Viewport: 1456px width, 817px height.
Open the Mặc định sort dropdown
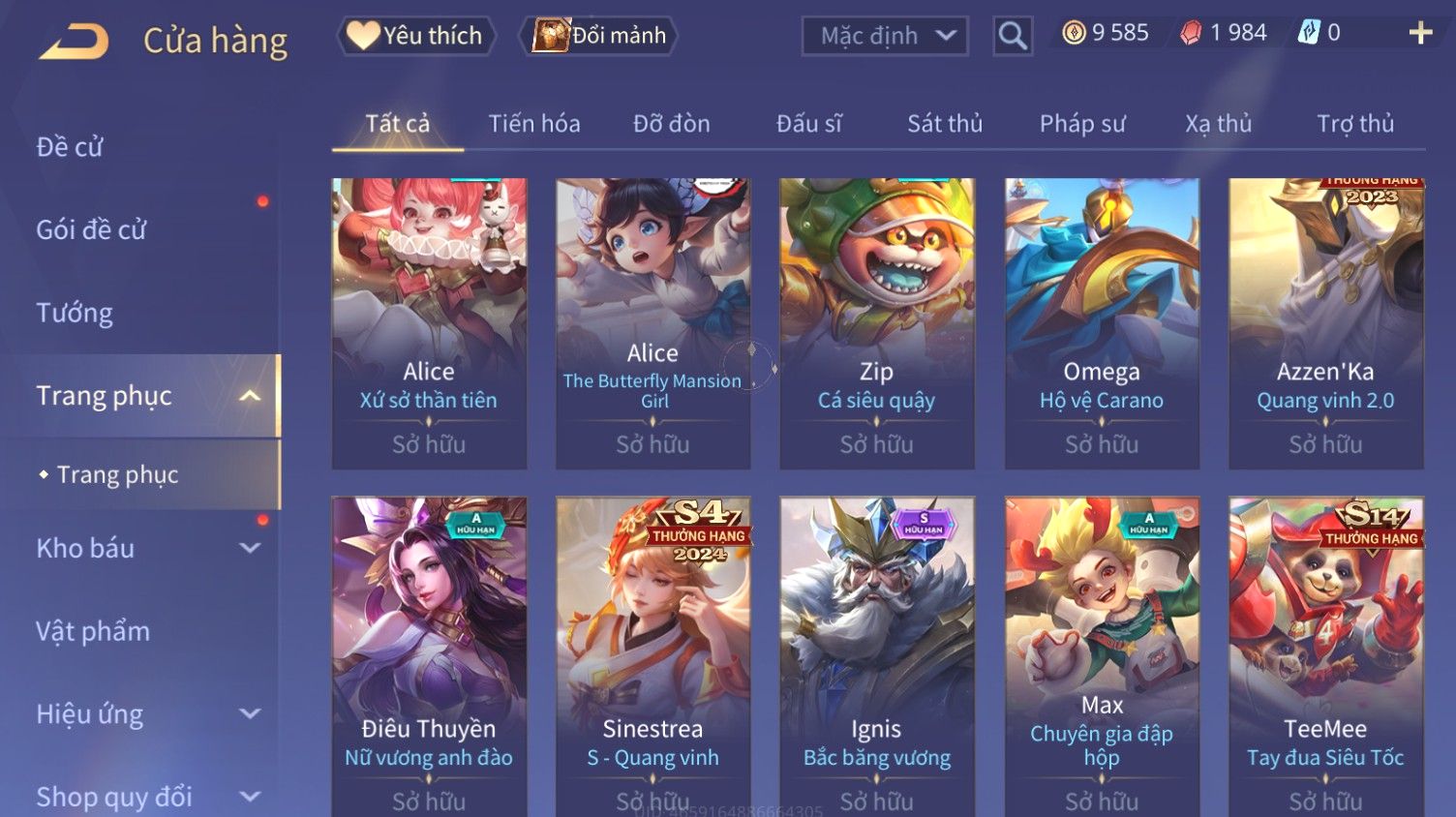(885, 36)
